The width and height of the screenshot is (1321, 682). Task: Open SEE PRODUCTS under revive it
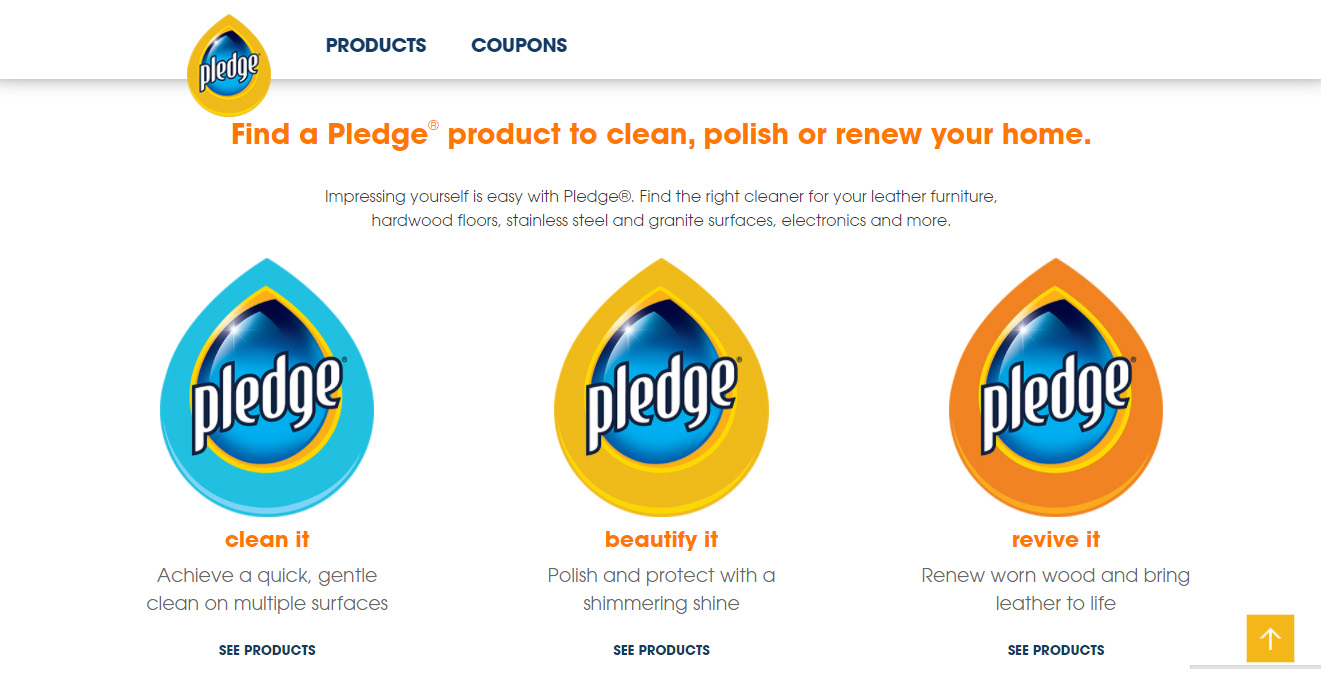pos(1056,650)
